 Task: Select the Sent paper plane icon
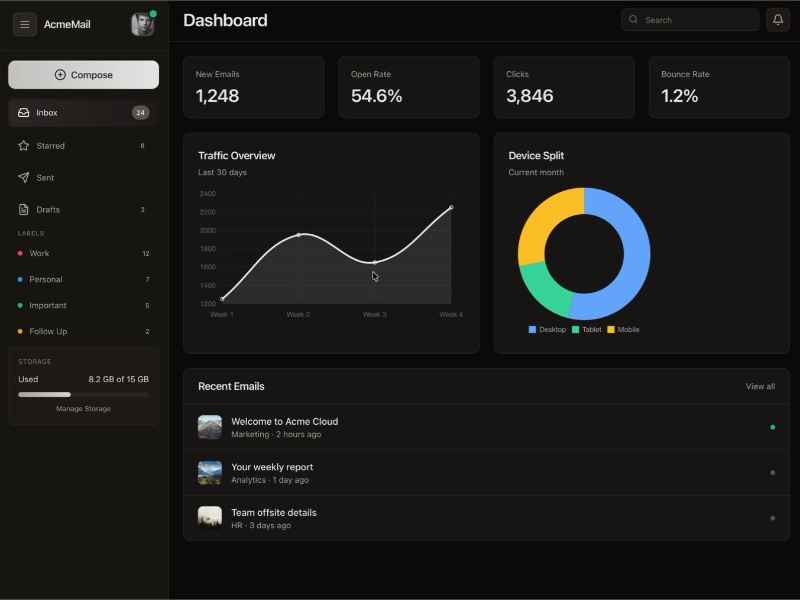point(22,177)
